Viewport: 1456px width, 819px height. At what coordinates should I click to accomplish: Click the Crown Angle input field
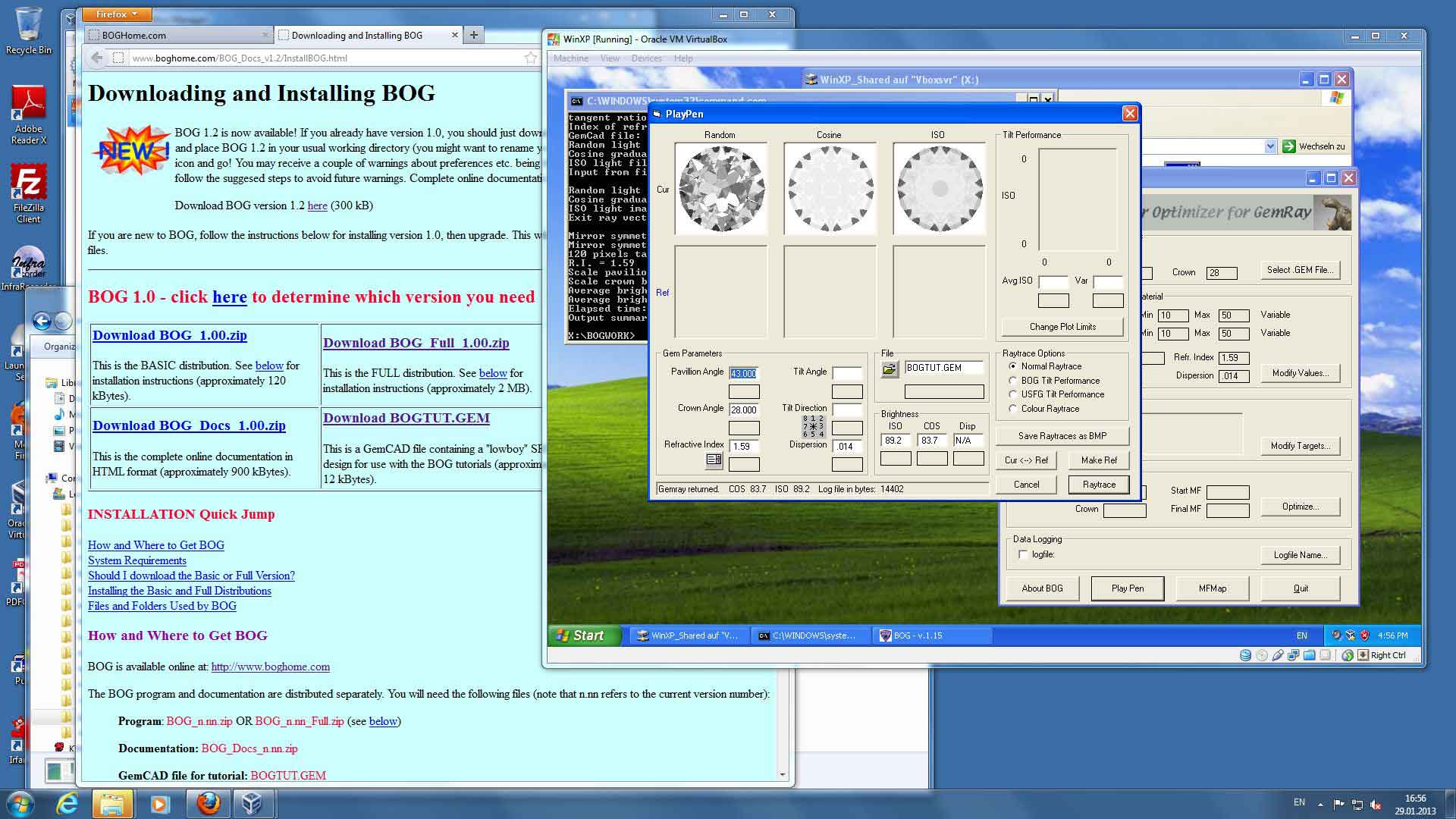tap(744, 409)
